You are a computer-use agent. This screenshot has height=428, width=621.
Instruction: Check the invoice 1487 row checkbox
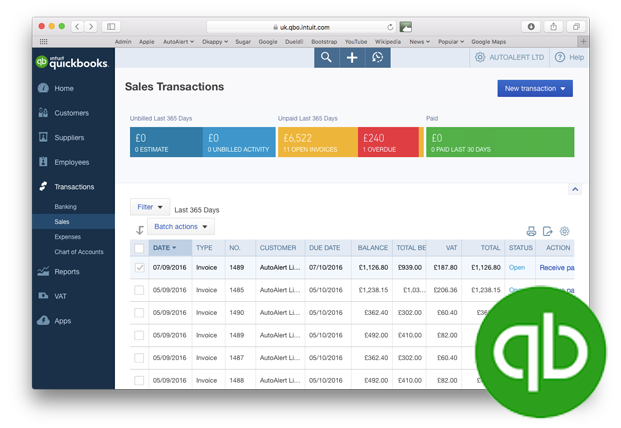click(139, 358)
